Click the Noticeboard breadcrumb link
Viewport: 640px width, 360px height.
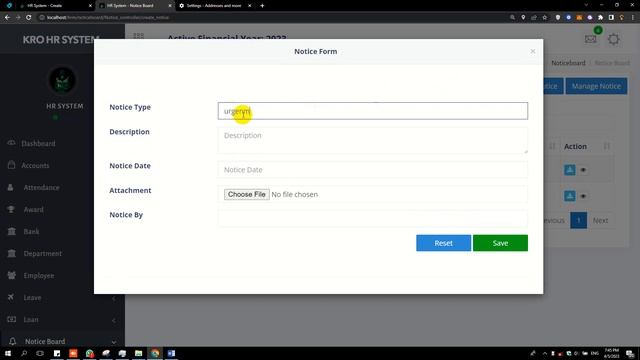pyautogui.click(x=568, y=63)
